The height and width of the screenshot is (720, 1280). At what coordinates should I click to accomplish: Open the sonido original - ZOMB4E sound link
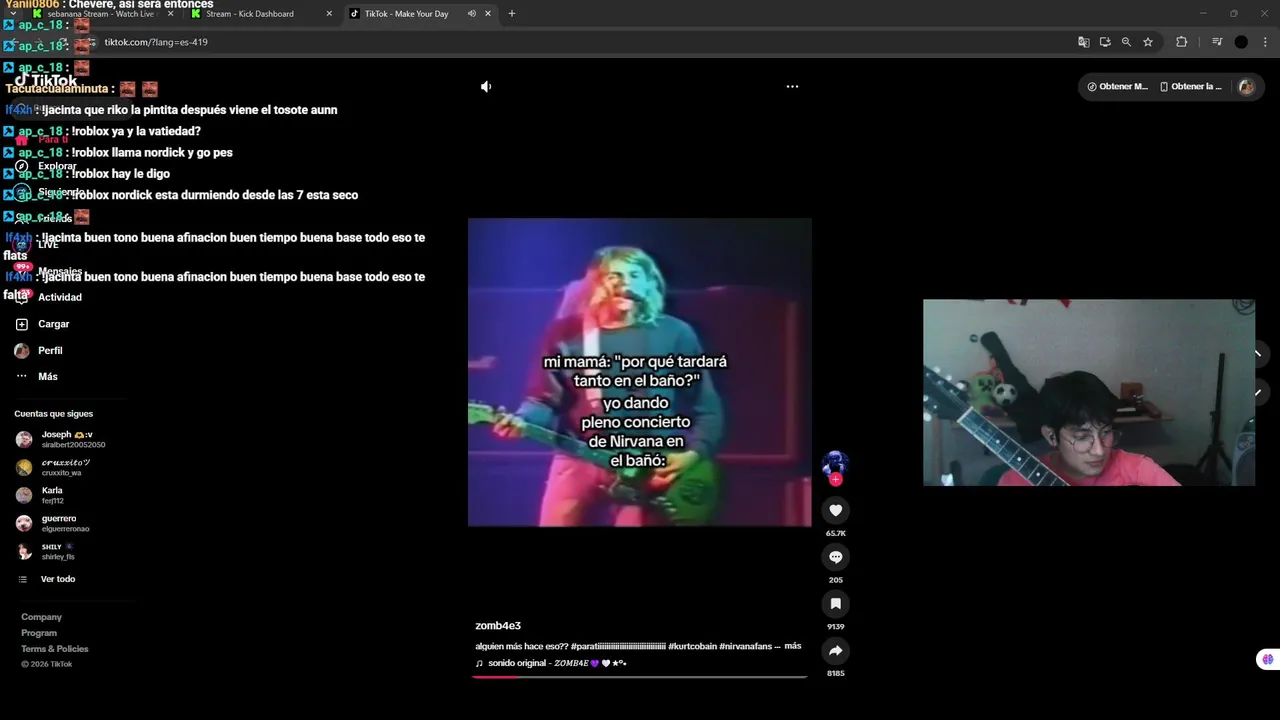coord(557,663)
